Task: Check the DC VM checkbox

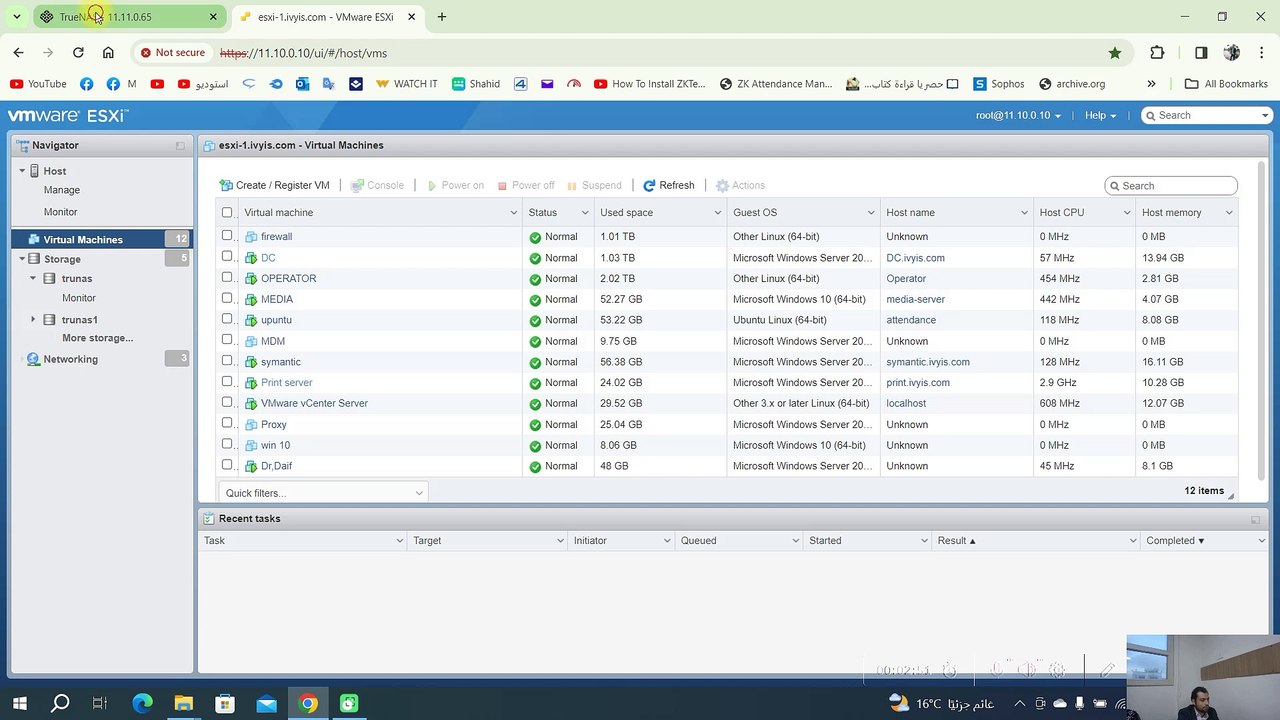Action: point(227,257)
